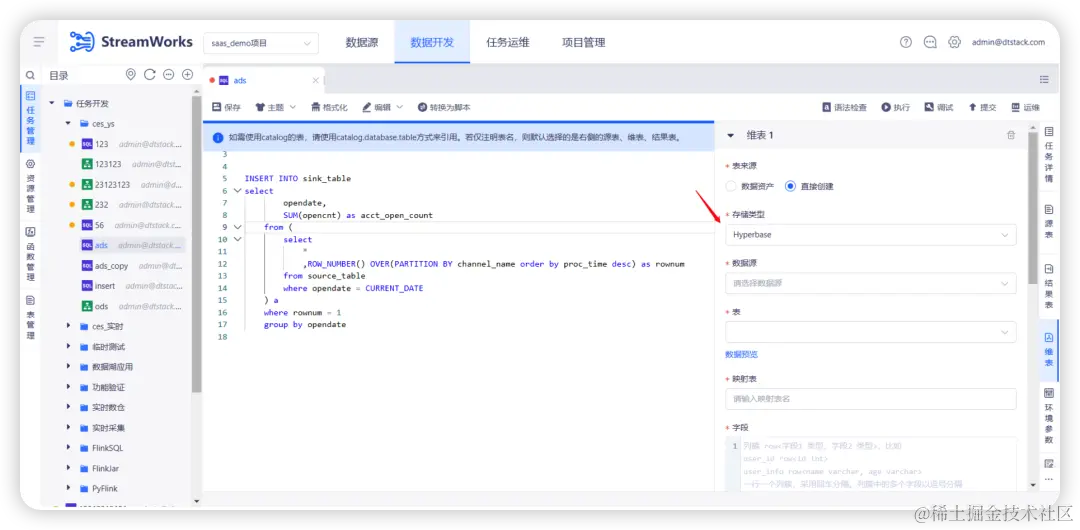Screen dimensions: 1080x530
Task: Click the 调试 debug button
Action: coord(939,108)
